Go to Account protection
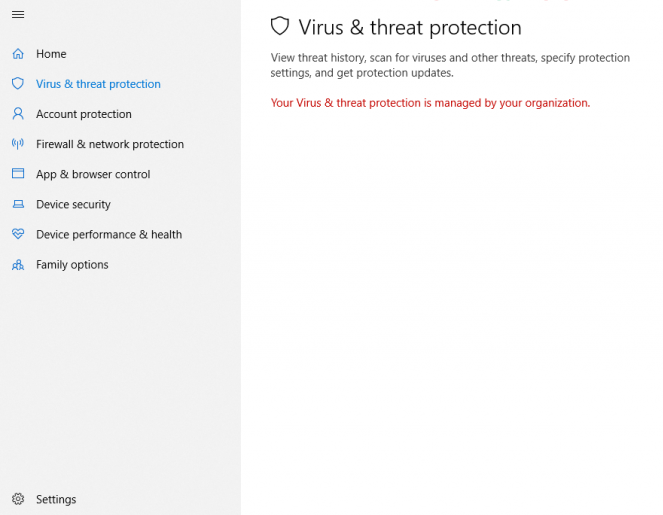The height and width of the screenshot is (515, 663). (x=84, y=114)
